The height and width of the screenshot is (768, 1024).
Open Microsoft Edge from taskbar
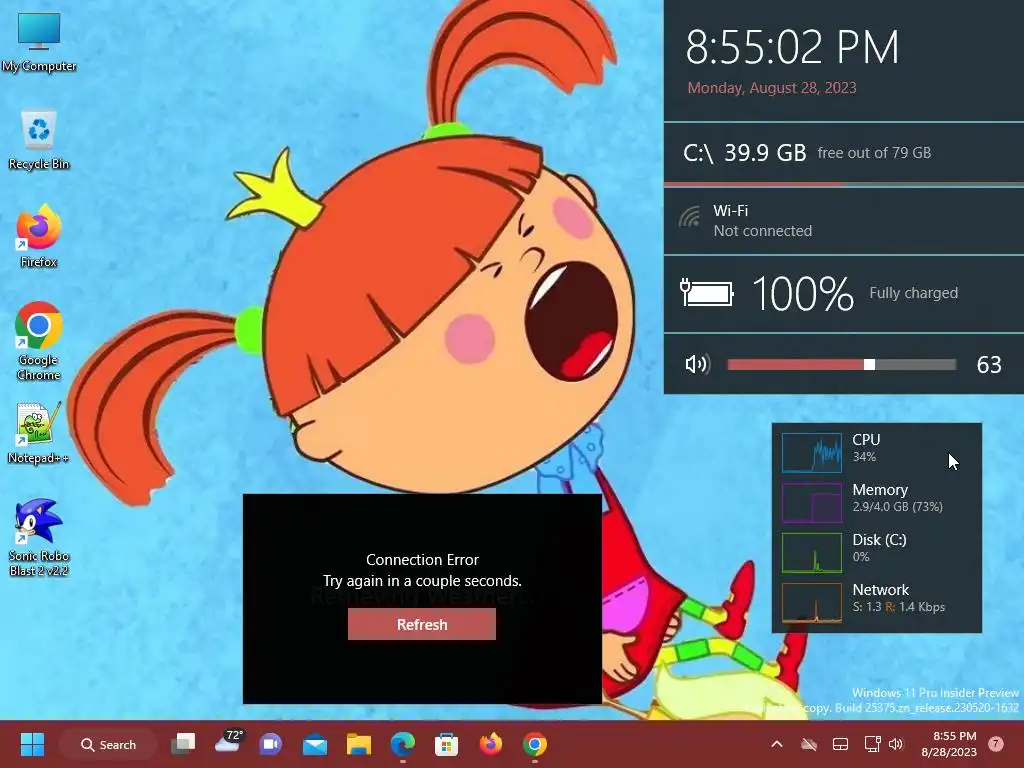(402, 744)
